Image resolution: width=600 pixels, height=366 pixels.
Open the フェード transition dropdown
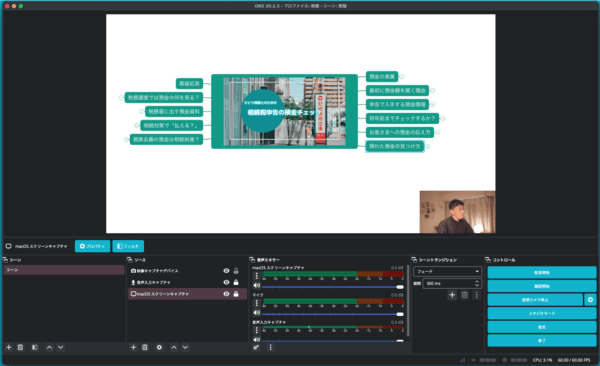click(x=447, y=271)
